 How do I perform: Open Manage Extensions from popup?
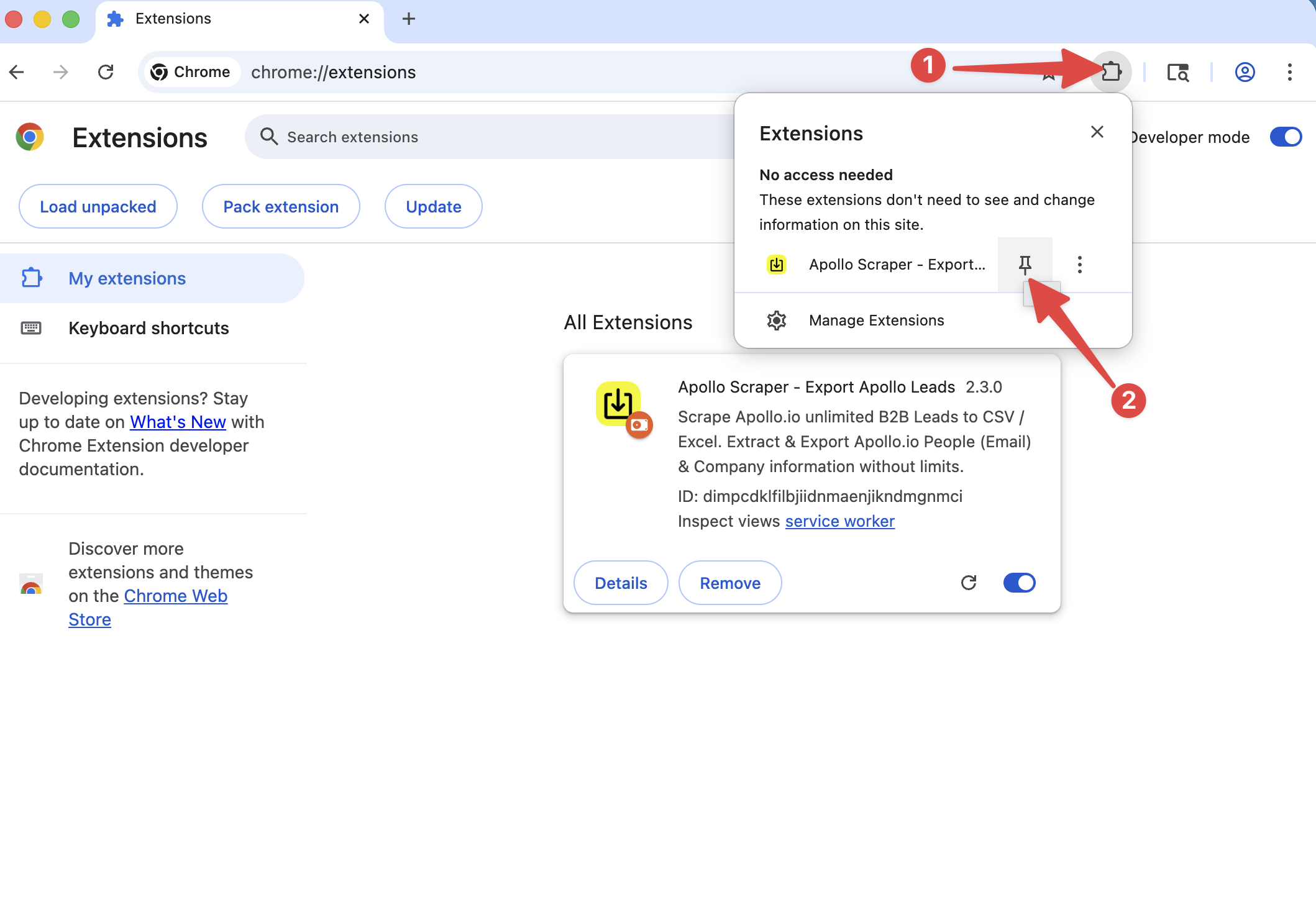coord(933,321)
